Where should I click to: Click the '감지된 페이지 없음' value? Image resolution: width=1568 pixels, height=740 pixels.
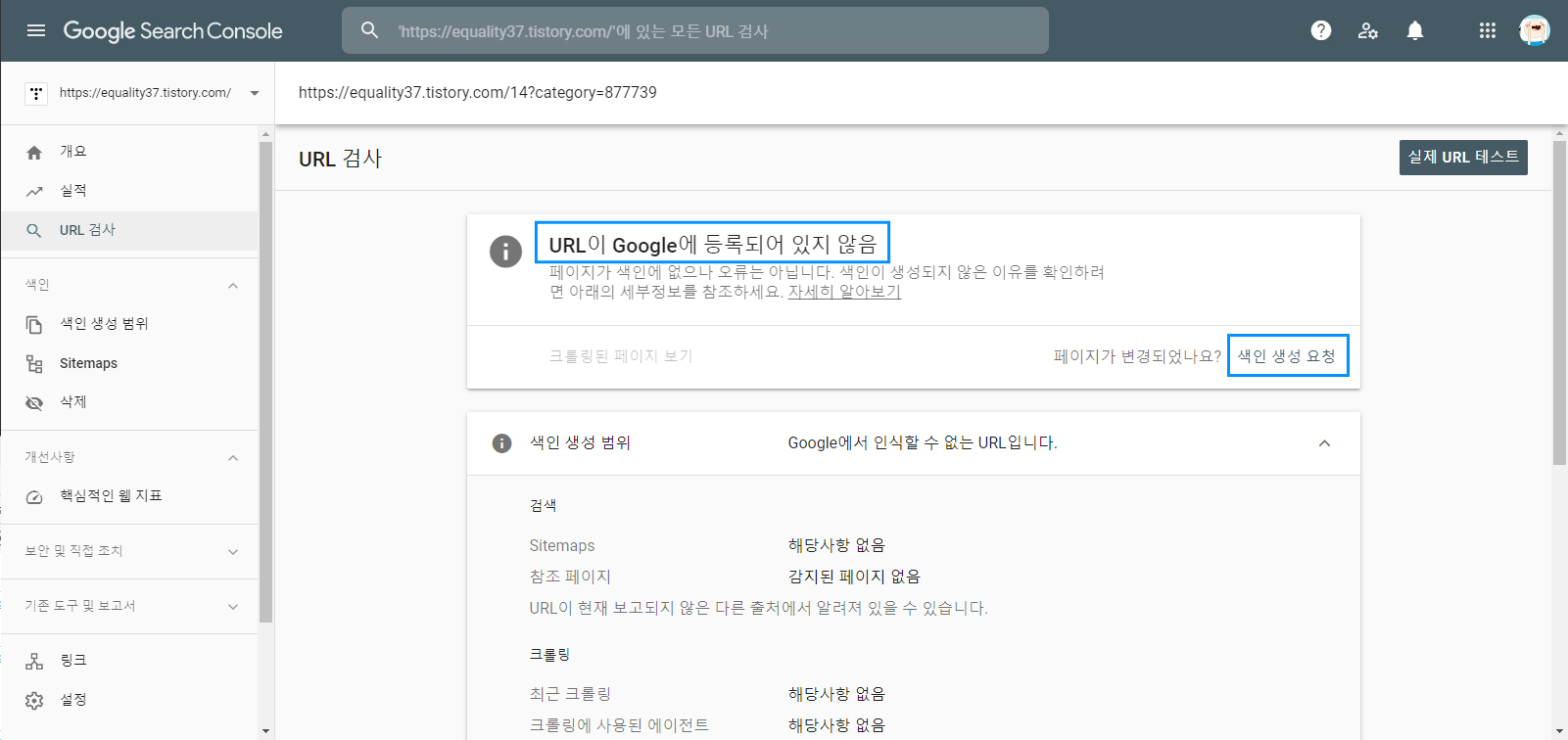[x=854, y=577]
